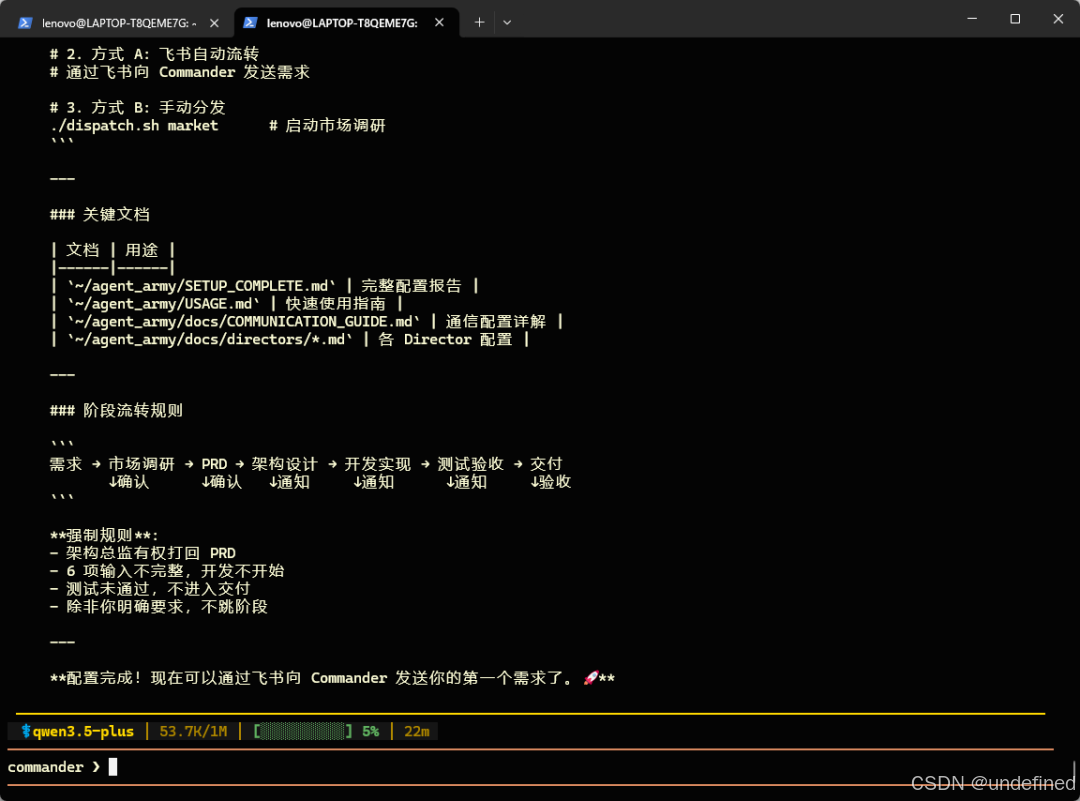Click the '完整配置报告' table cell
The image size is (1080, 801).
coord(411,286)
